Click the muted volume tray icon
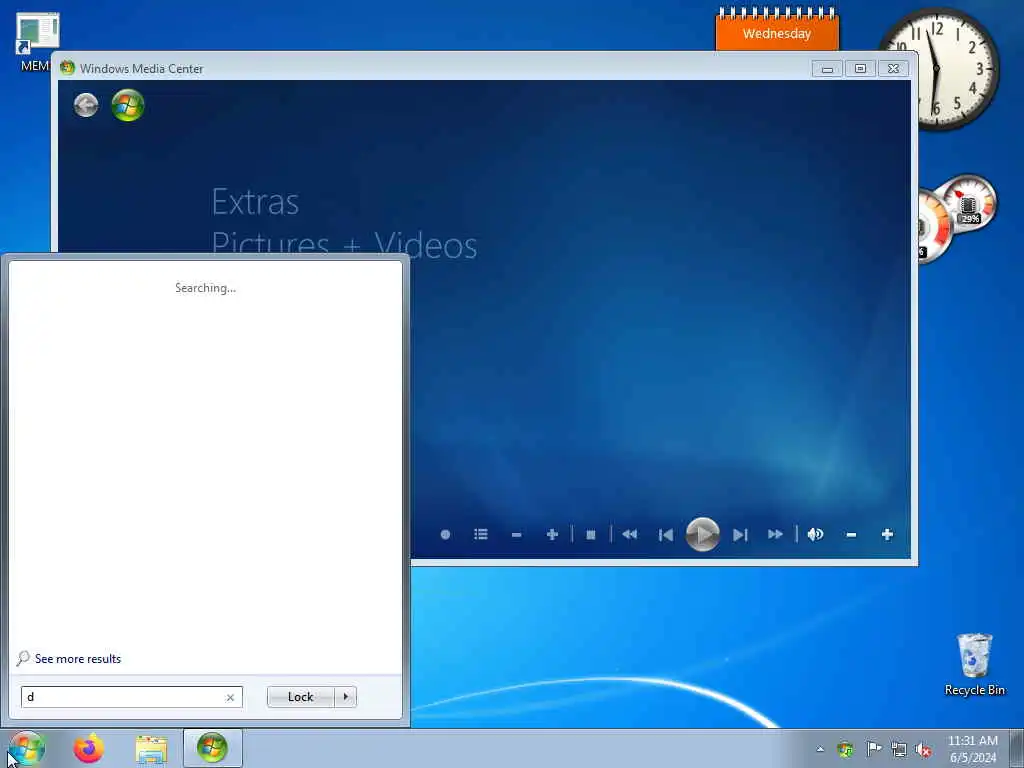The image size is (1024, 768). 923,750
